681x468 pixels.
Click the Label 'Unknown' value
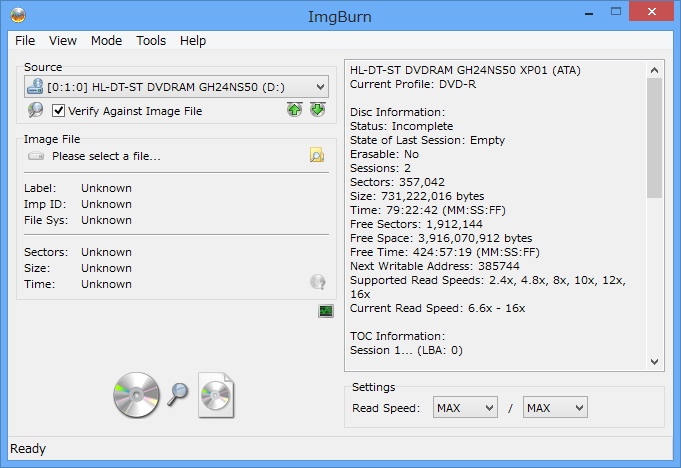(106, 188)
